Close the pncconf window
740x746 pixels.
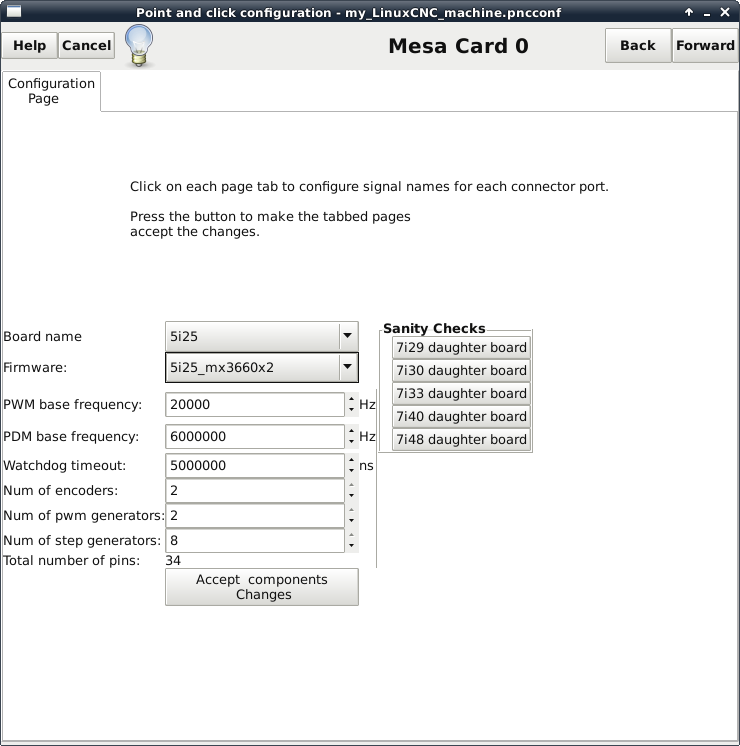click(x=726, y=12)
